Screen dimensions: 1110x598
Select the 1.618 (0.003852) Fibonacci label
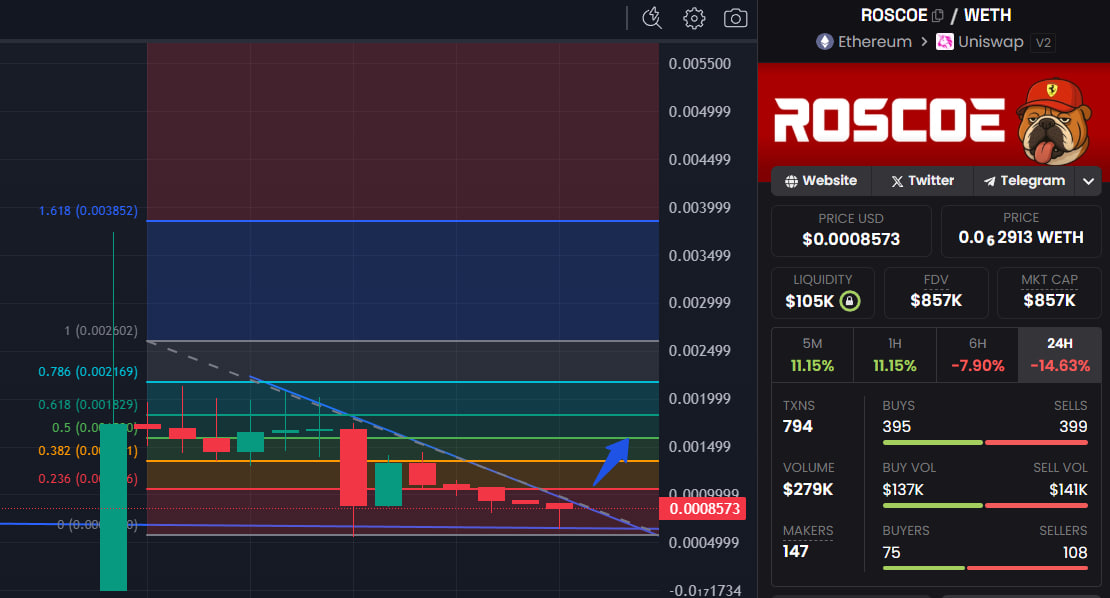(88, 211)
